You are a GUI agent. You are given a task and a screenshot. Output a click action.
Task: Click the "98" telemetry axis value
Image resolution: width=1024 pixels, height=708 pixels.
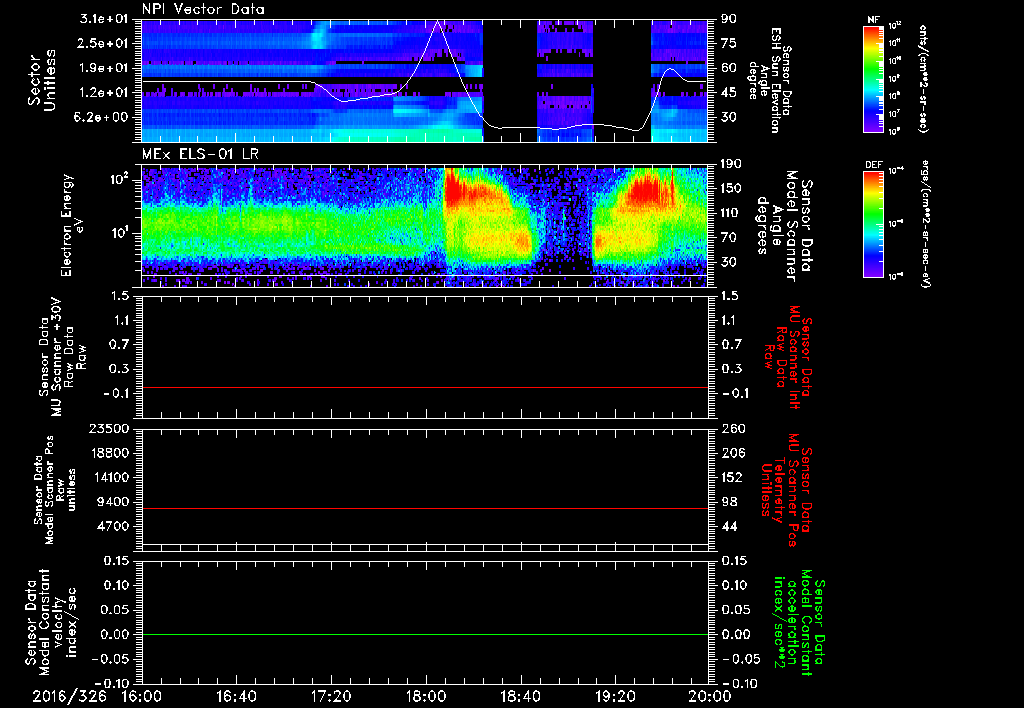[729, 502]
